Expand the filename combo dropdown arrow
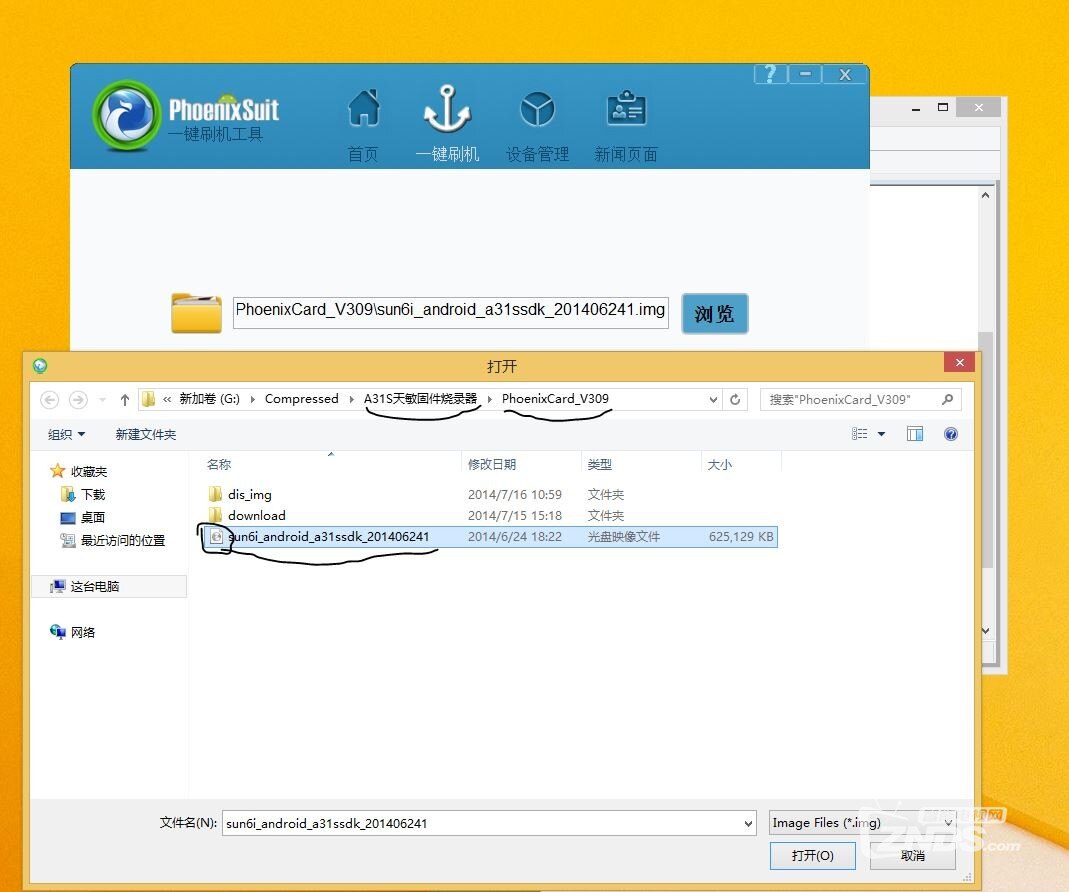 (x=748, y=823)
